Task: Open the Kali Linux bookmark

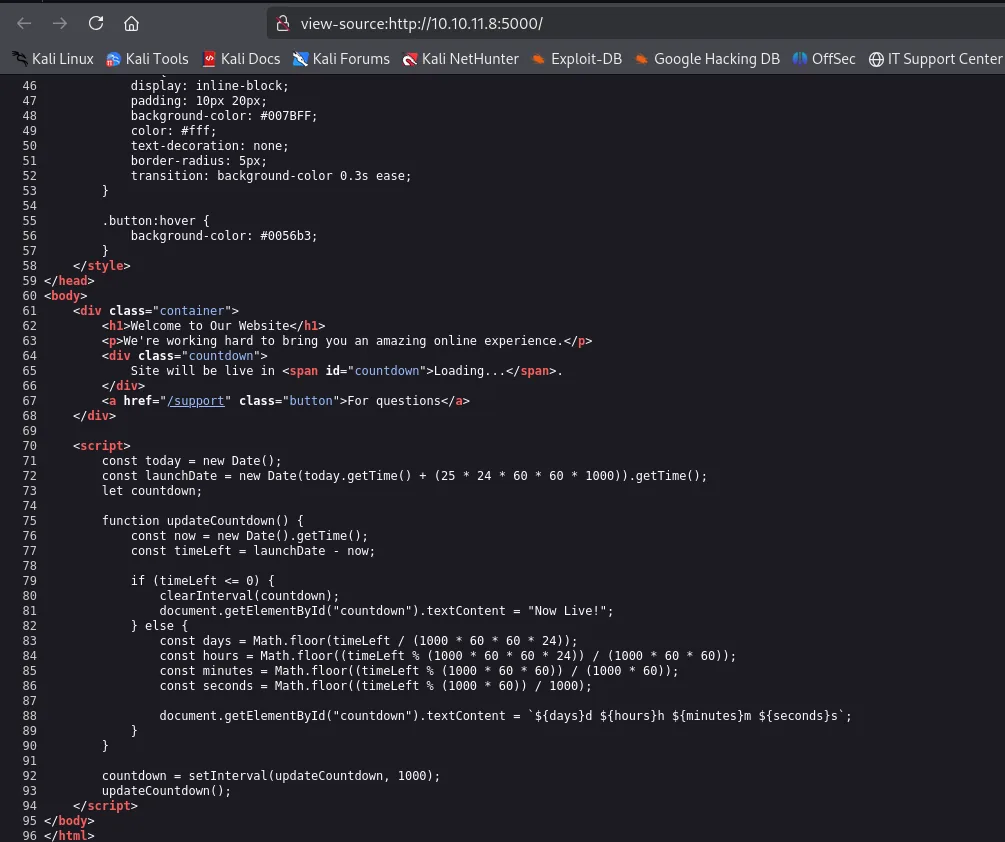Action: pyautogui.click(x=53, y=59)
